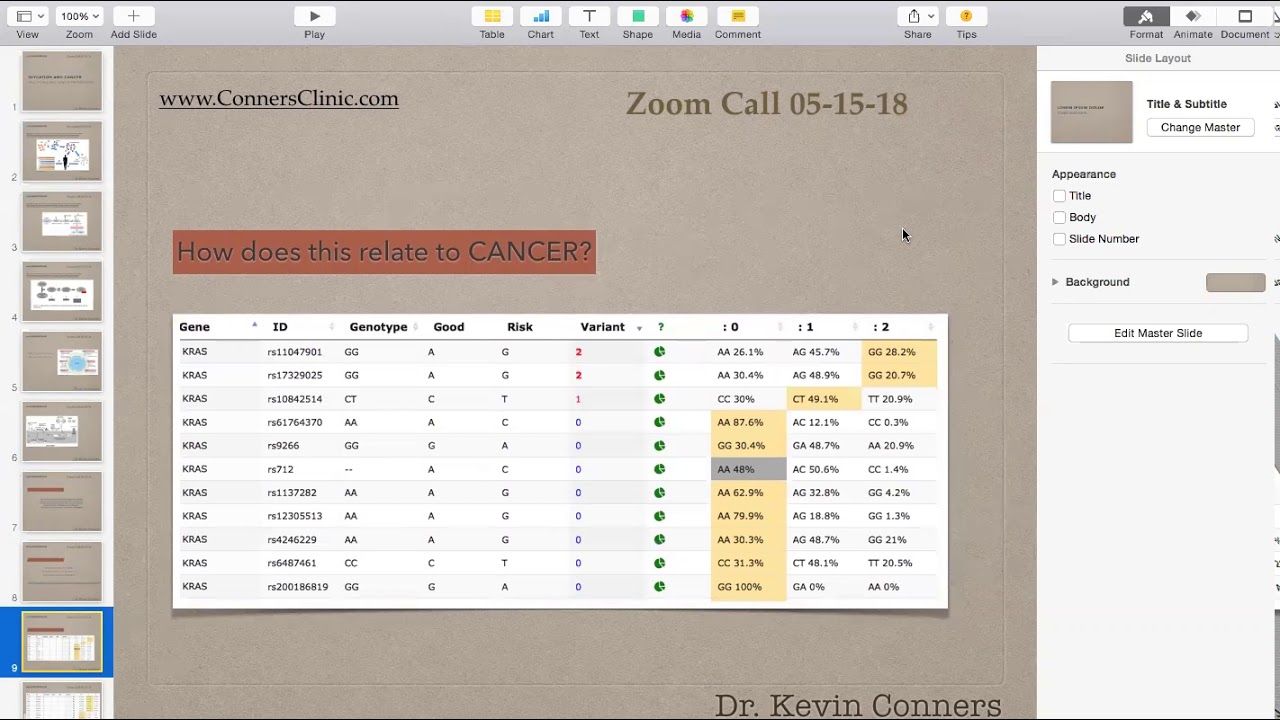Click the Background color swatch

coord(1235,282)
